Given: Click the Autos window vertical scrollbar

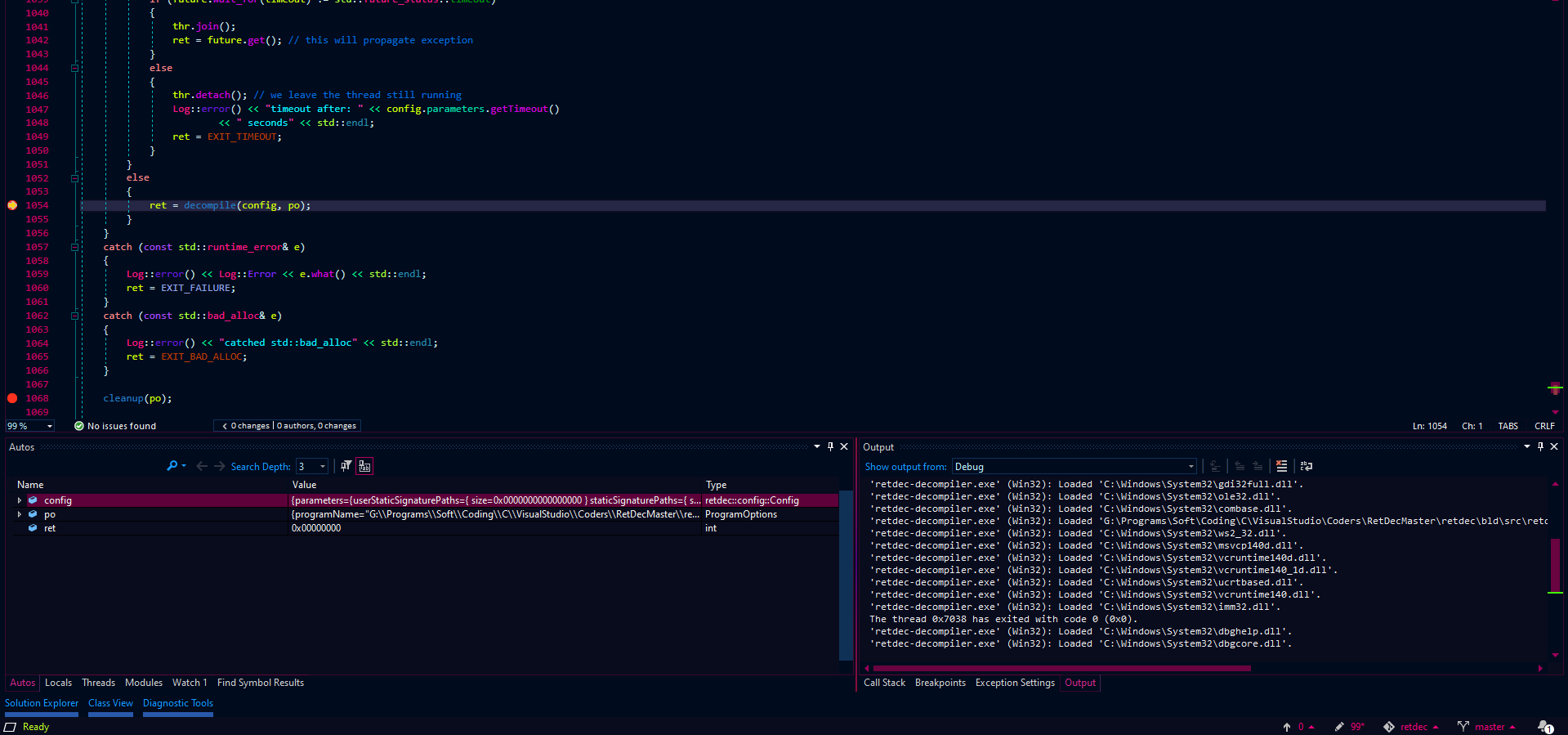Looking at the screenshot, I should [x=846, y=574].
